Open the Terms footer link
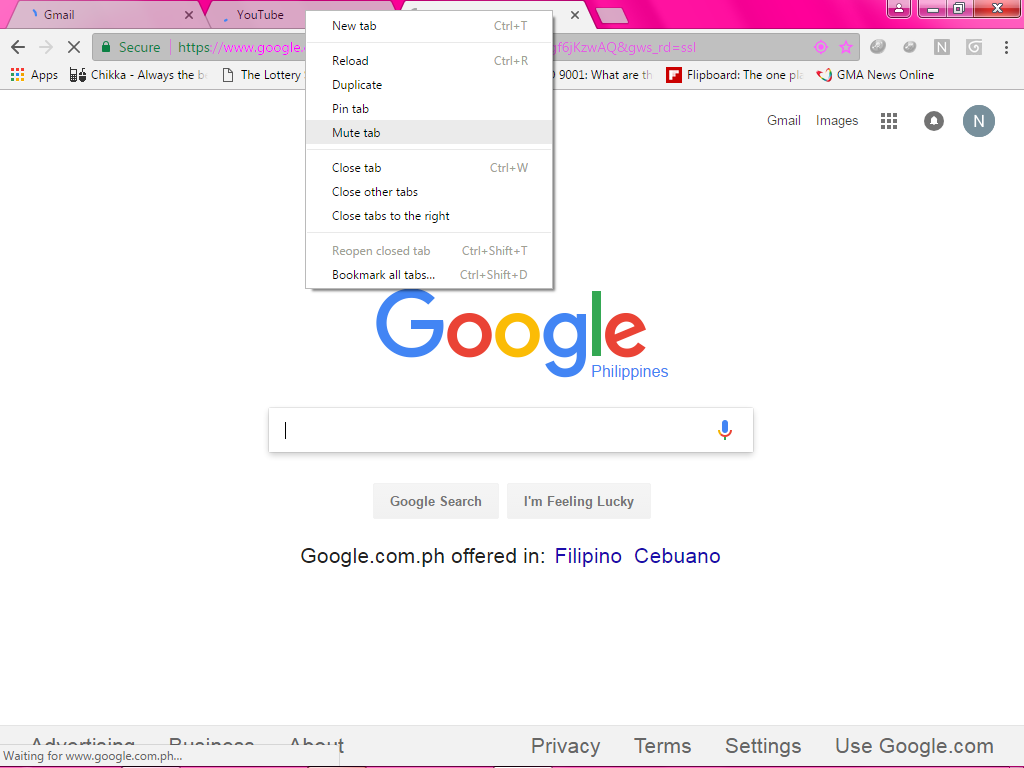The image size is (1024, 768). 662,746
